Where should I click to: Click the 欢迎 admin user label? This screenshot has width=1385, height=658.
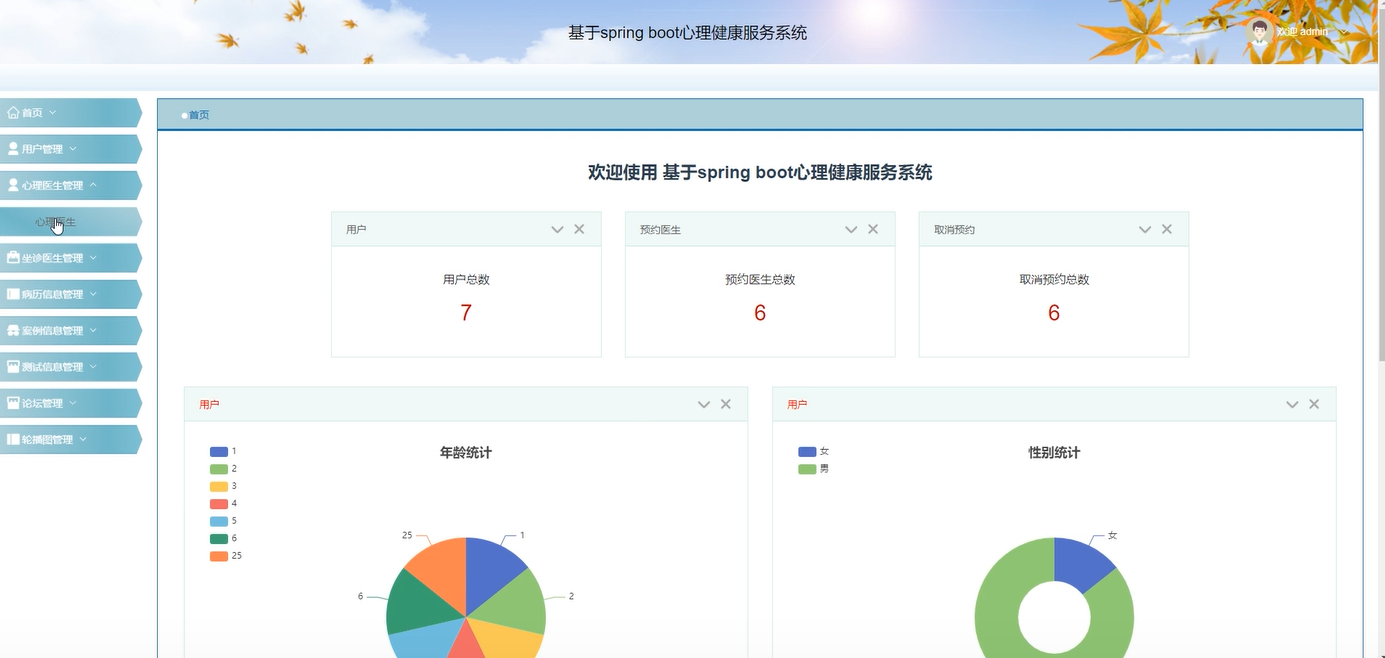1302,32
